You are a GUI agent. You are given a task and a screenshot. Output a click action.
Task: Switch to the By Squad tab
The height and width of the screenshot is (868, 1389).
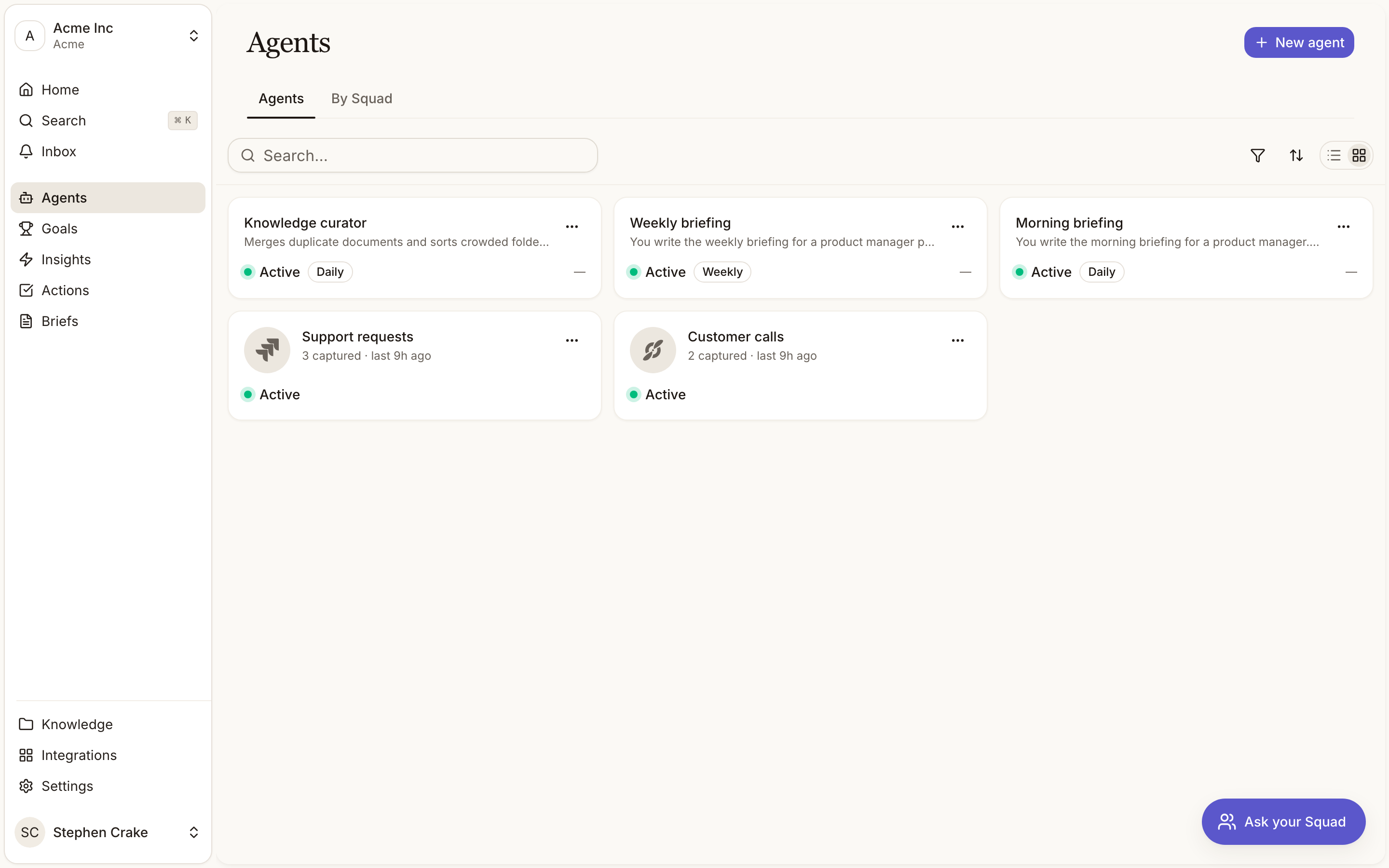pos(362,99)
